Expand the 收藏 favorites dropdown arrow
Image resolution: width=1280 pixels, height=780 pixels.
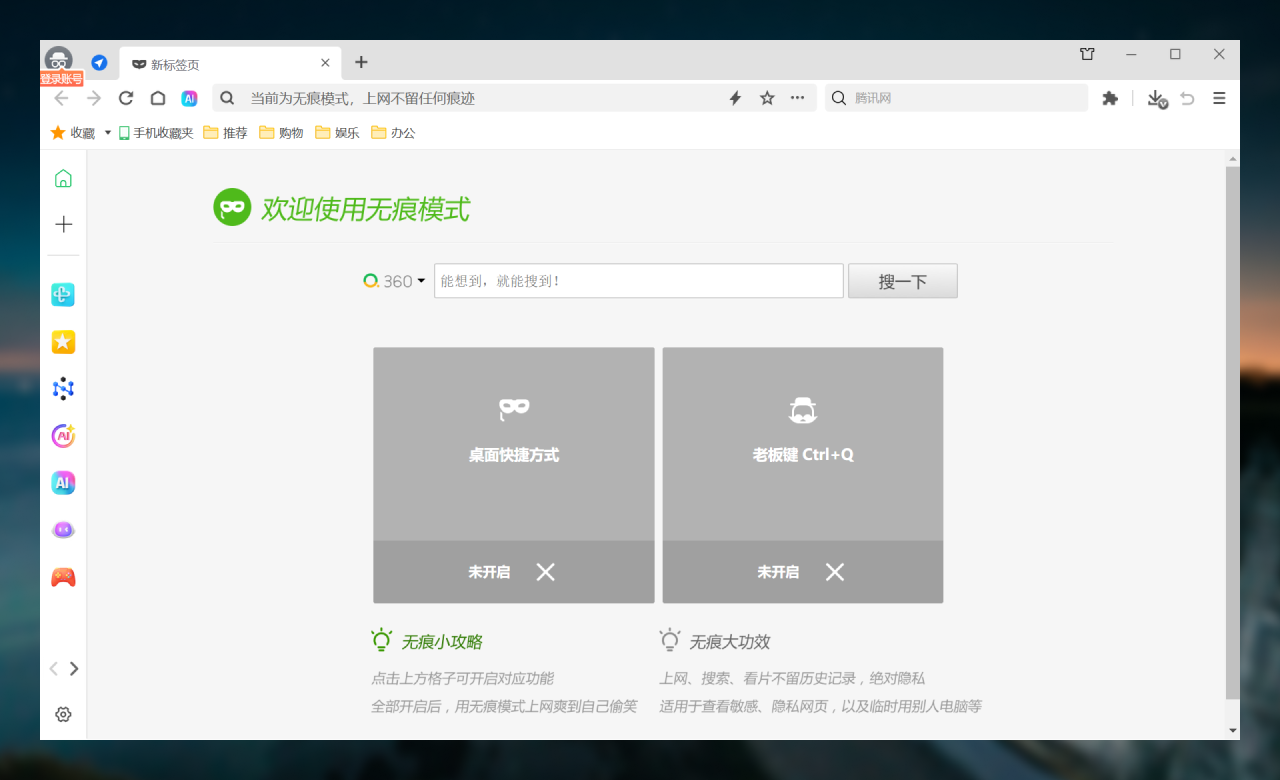pyautogui.click(x=108, y=132)
